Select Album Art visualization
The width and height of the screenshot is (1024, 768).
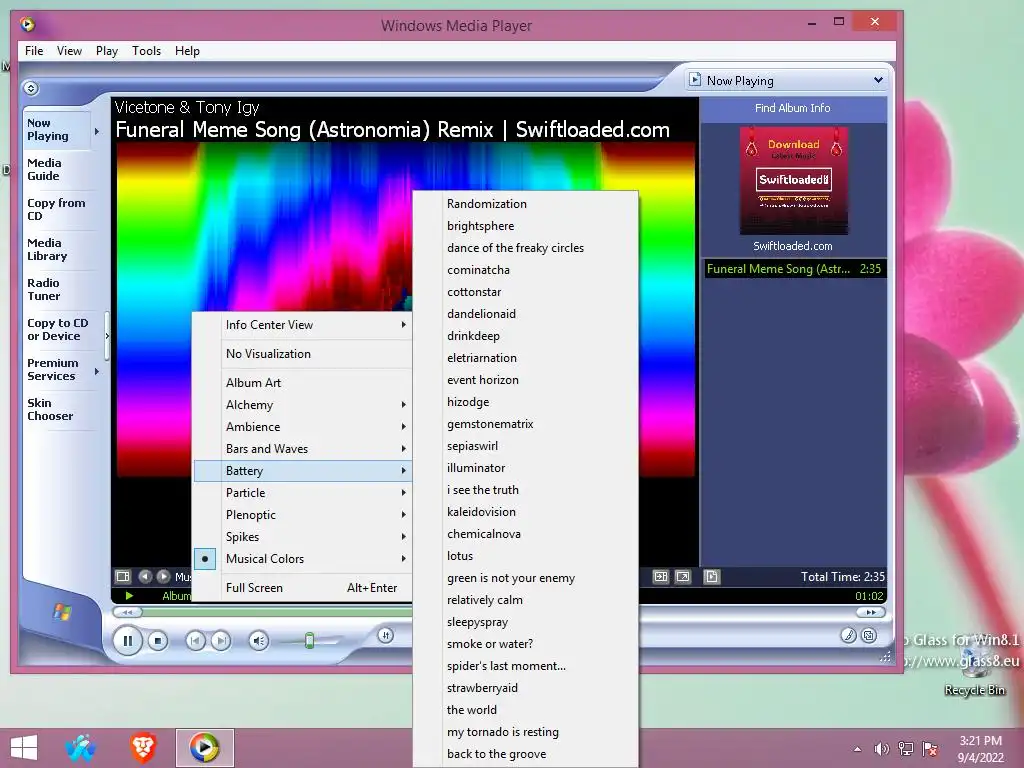pyautogui.click(x=303, y=383)
